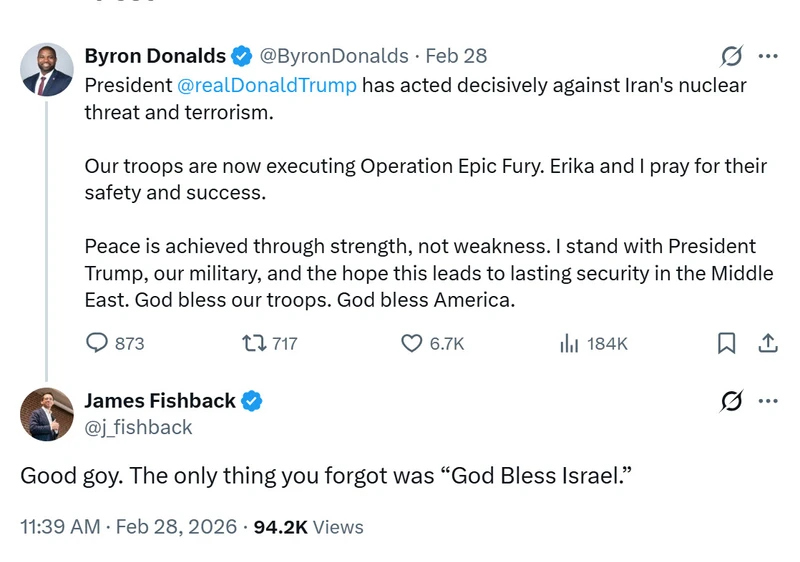Open the 94.2K Views count
Image resolution: width=800 pixels, height=562 pixels.
tap(309, 527)
